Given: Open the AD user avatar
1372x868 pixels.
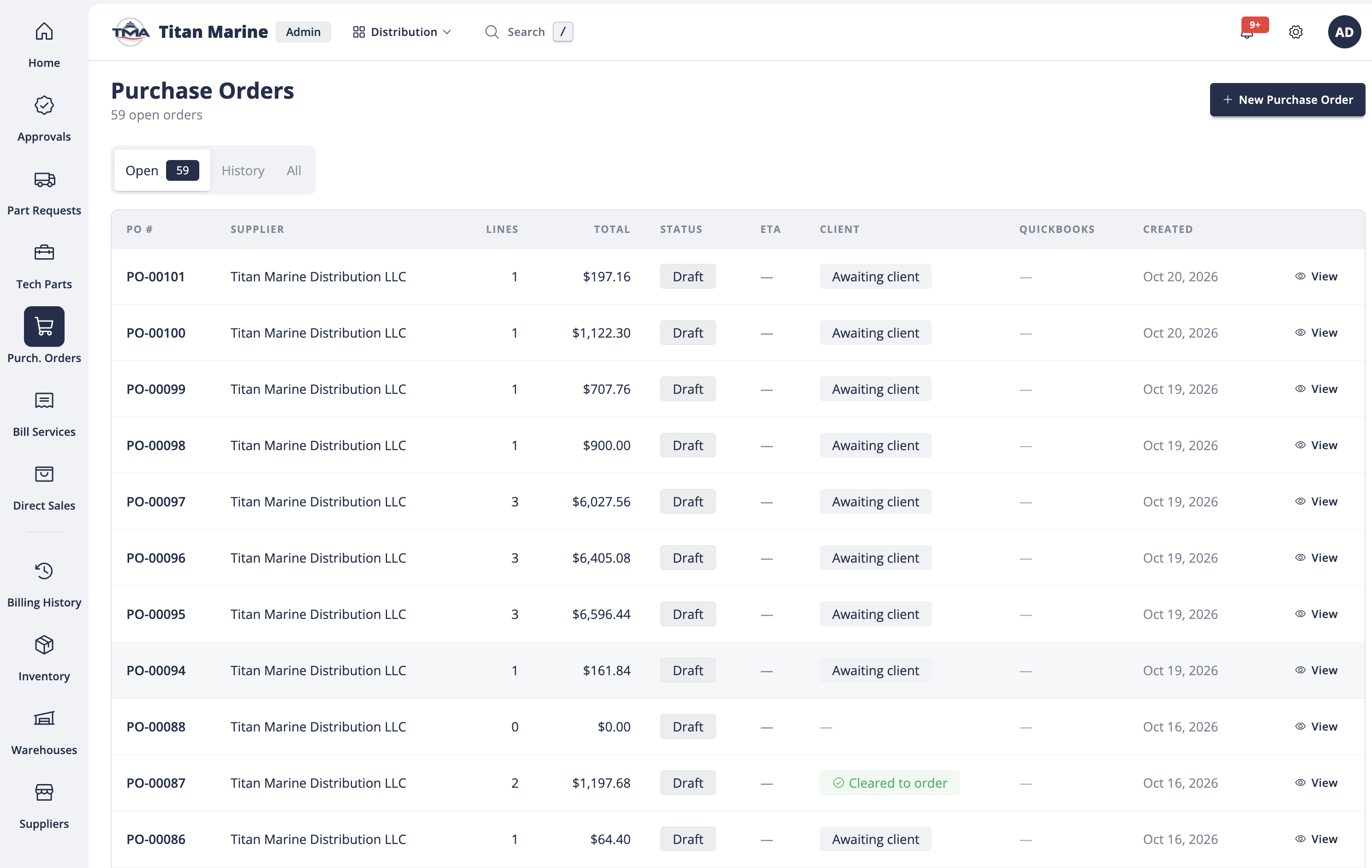Looking at the screenshot, I should (1344, 32).
